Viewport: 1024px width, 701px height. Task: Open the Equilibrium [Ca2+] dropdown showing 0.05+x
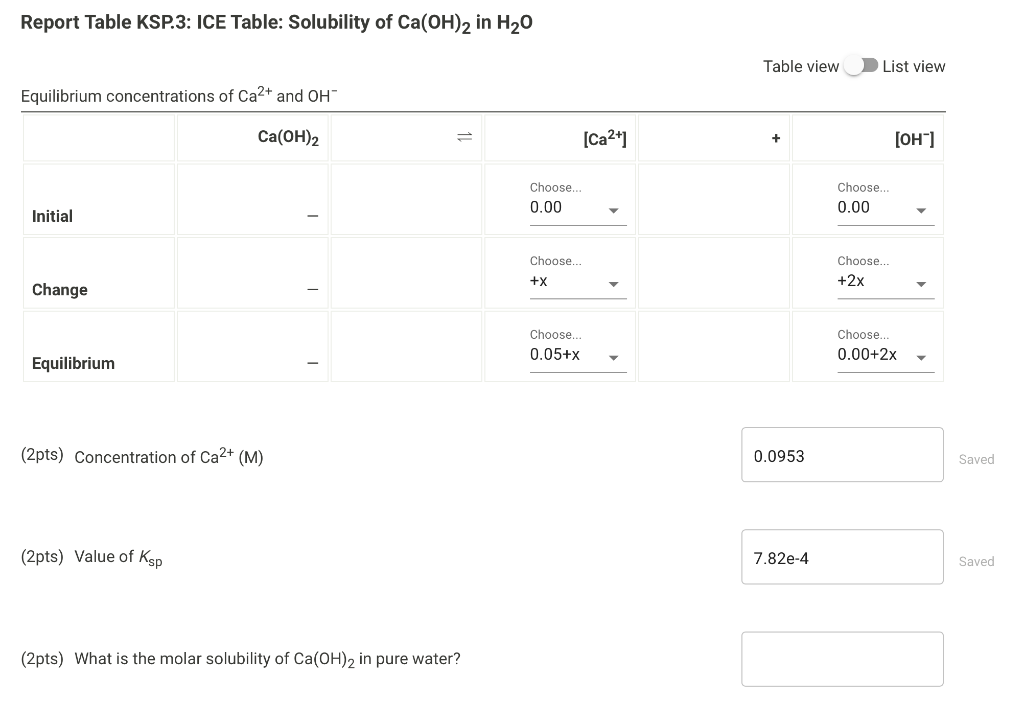tap(577, 354)
